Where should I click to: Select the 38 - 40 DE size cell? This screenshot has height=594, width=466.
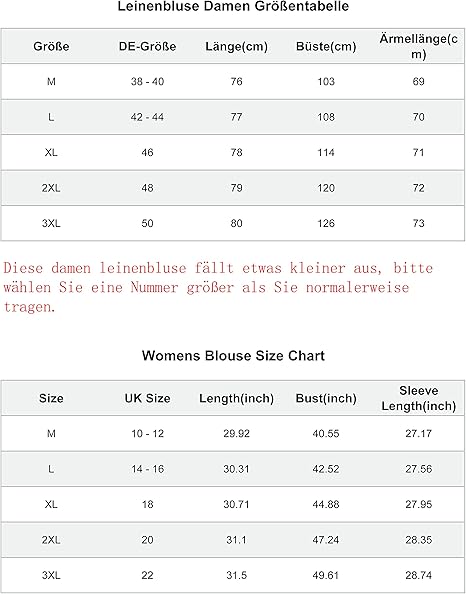pyautogui.click(x=147, y=81)
